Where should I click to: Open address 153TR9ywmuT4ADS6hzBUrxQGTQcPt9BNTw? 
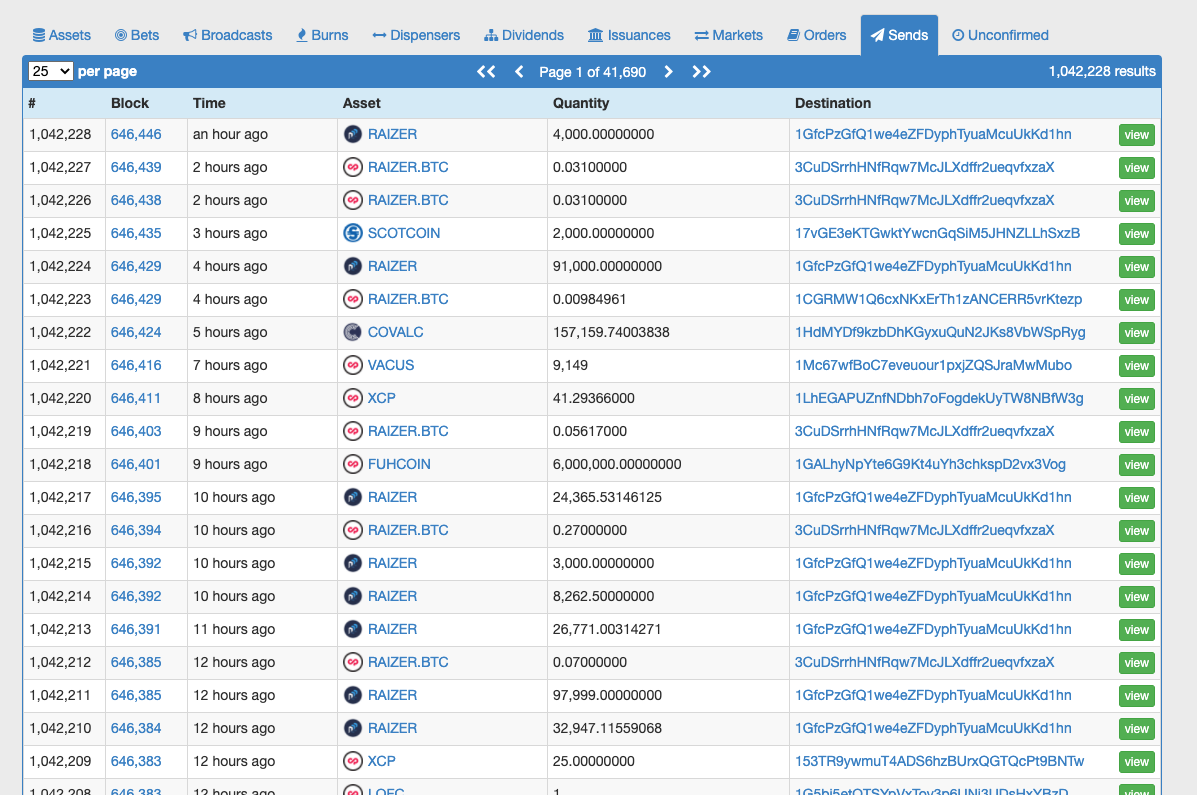[939, 761]
